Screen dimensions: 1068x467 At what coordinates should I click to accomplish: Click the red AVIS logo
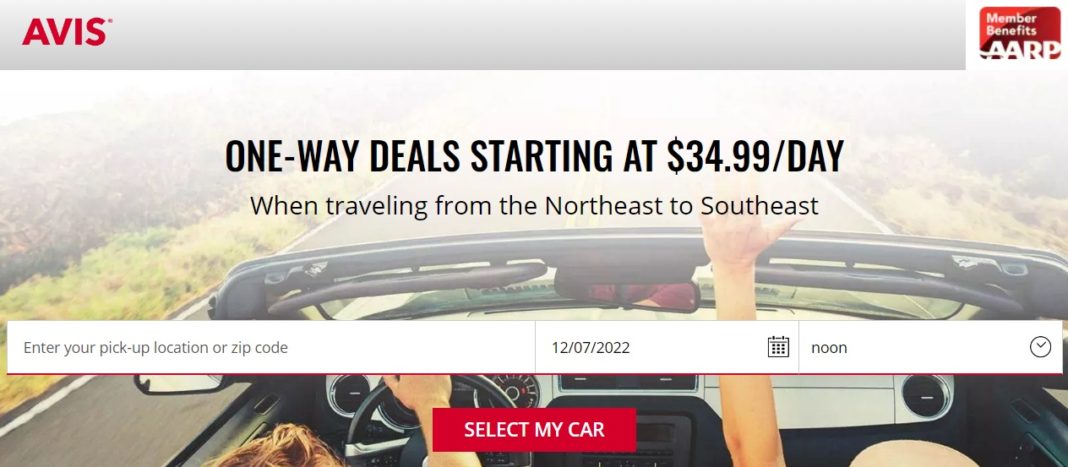click(67, 32)
